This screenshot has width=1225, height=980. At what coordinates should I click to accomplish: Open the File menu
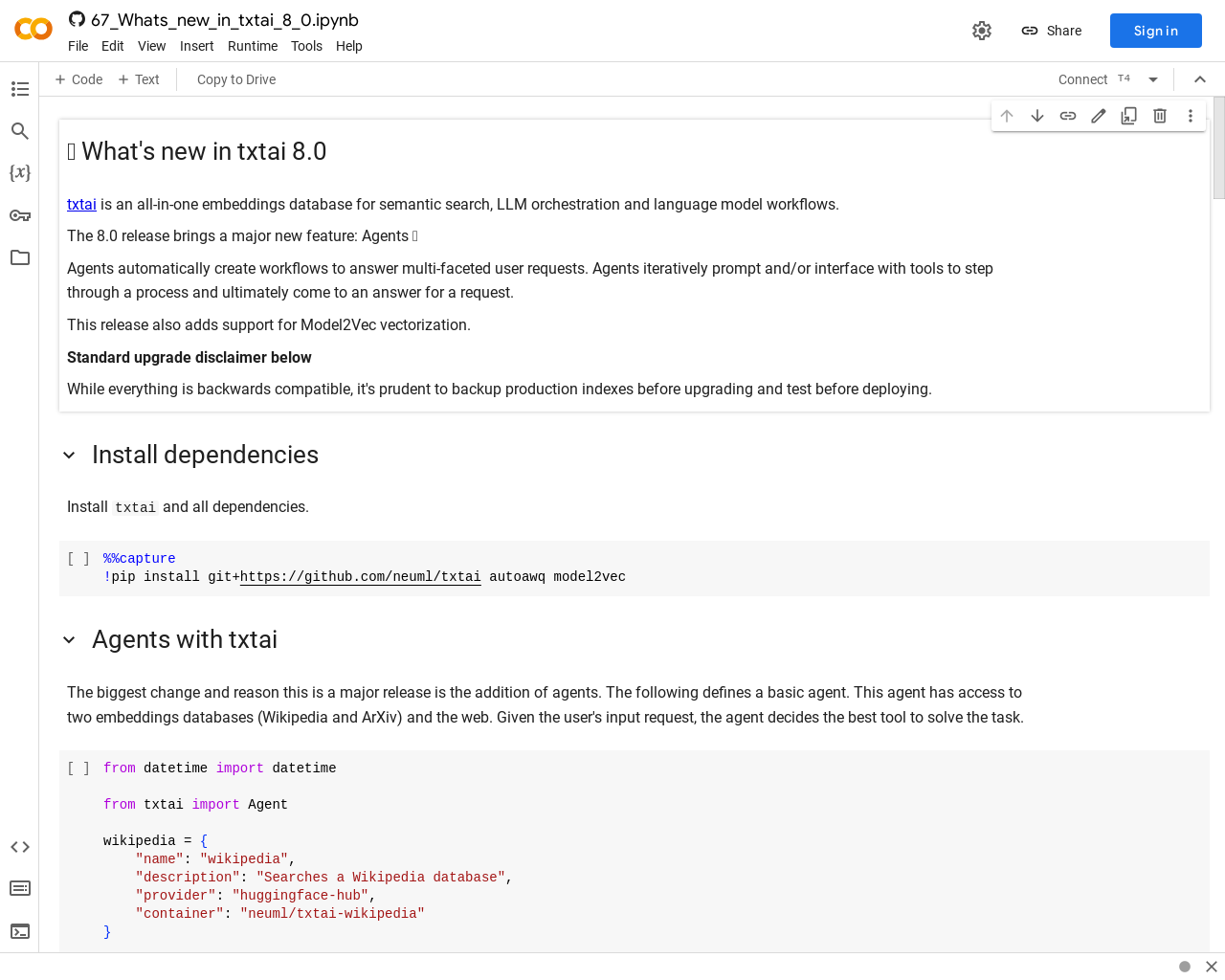point(78,46)
